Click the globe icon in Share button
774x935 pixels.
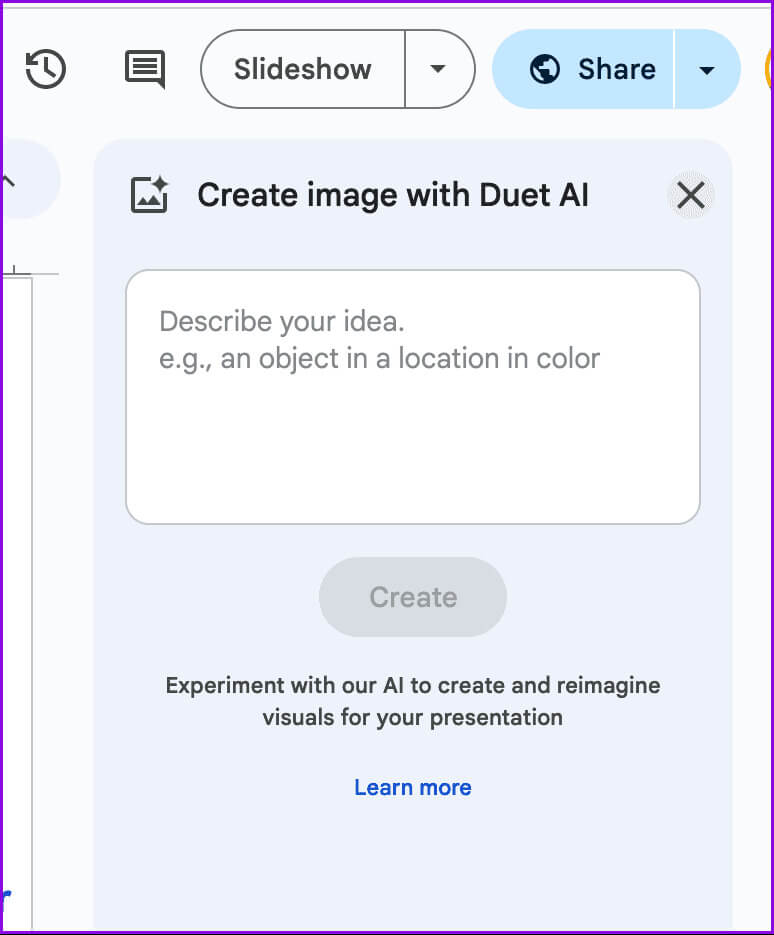545,69
